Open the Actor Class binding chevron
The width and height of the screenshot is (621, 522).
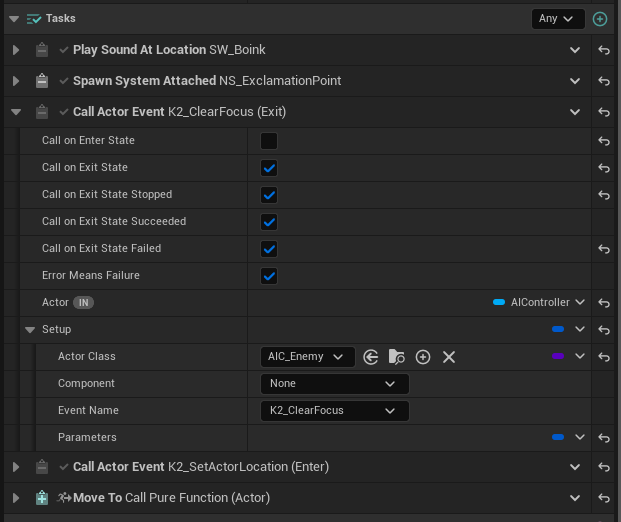pyautogui.click(x=579, y=356)
